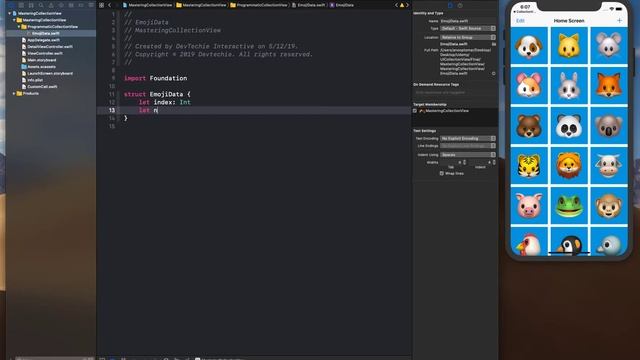Screen dimensions: 640x360
Task: Click EmojiData.swift breadcrumb in jump bar
Action: (309, 5)
